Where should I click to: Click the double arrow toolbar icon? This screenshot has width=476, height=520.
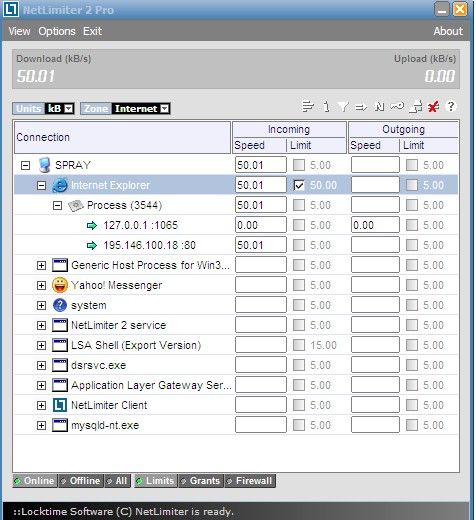click(361, 107)
